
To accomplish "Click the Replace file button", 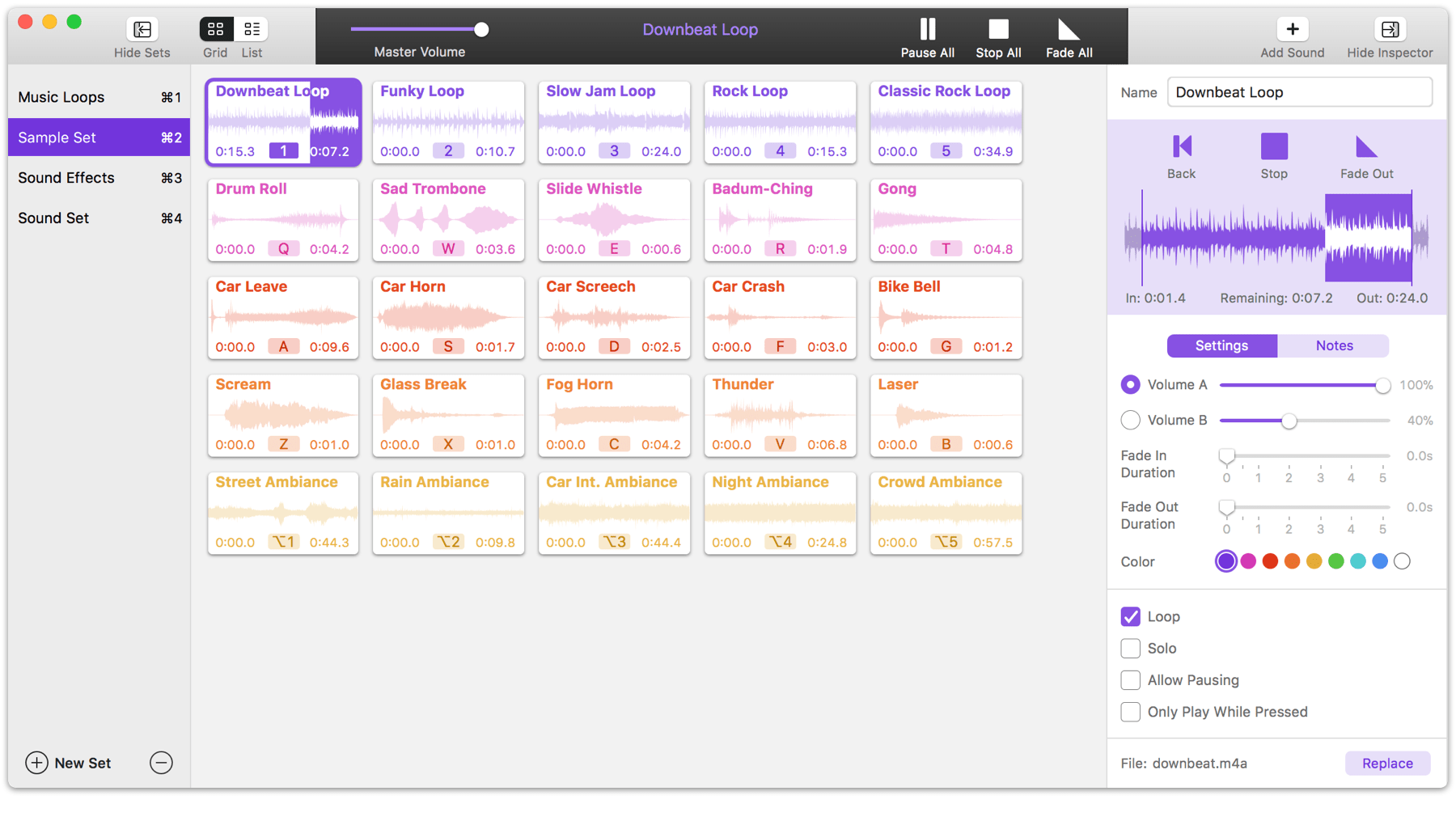I will click(x=1386, y=764).
